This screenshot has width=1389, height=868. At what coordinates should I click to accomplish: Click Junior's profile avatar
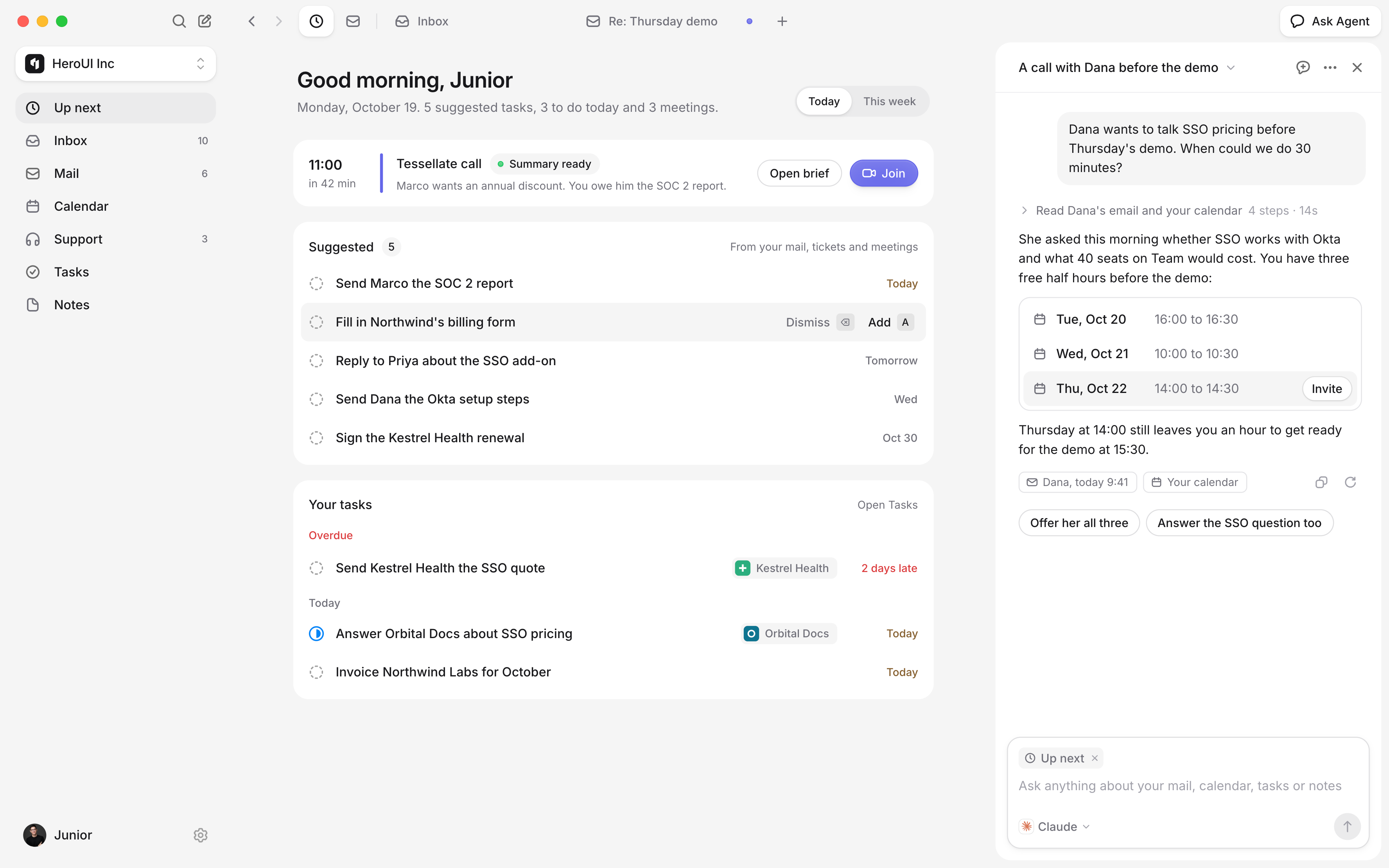tap(34, 835)
